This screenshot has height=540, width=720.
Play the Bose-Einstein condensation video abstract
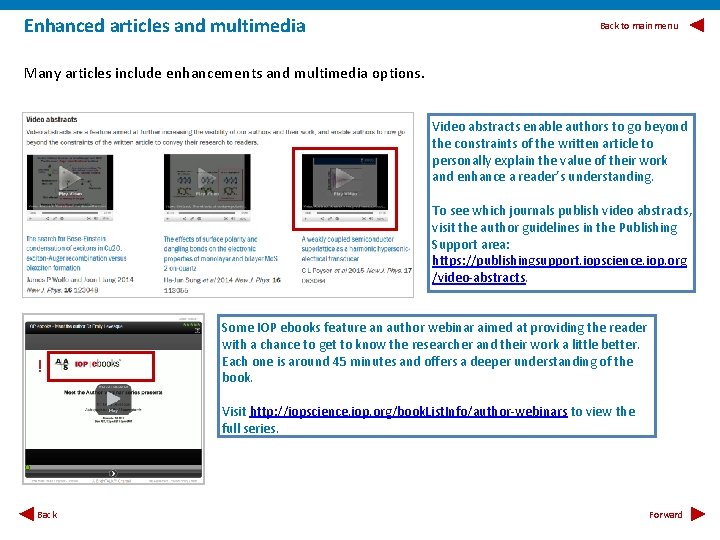pos(70,178)
